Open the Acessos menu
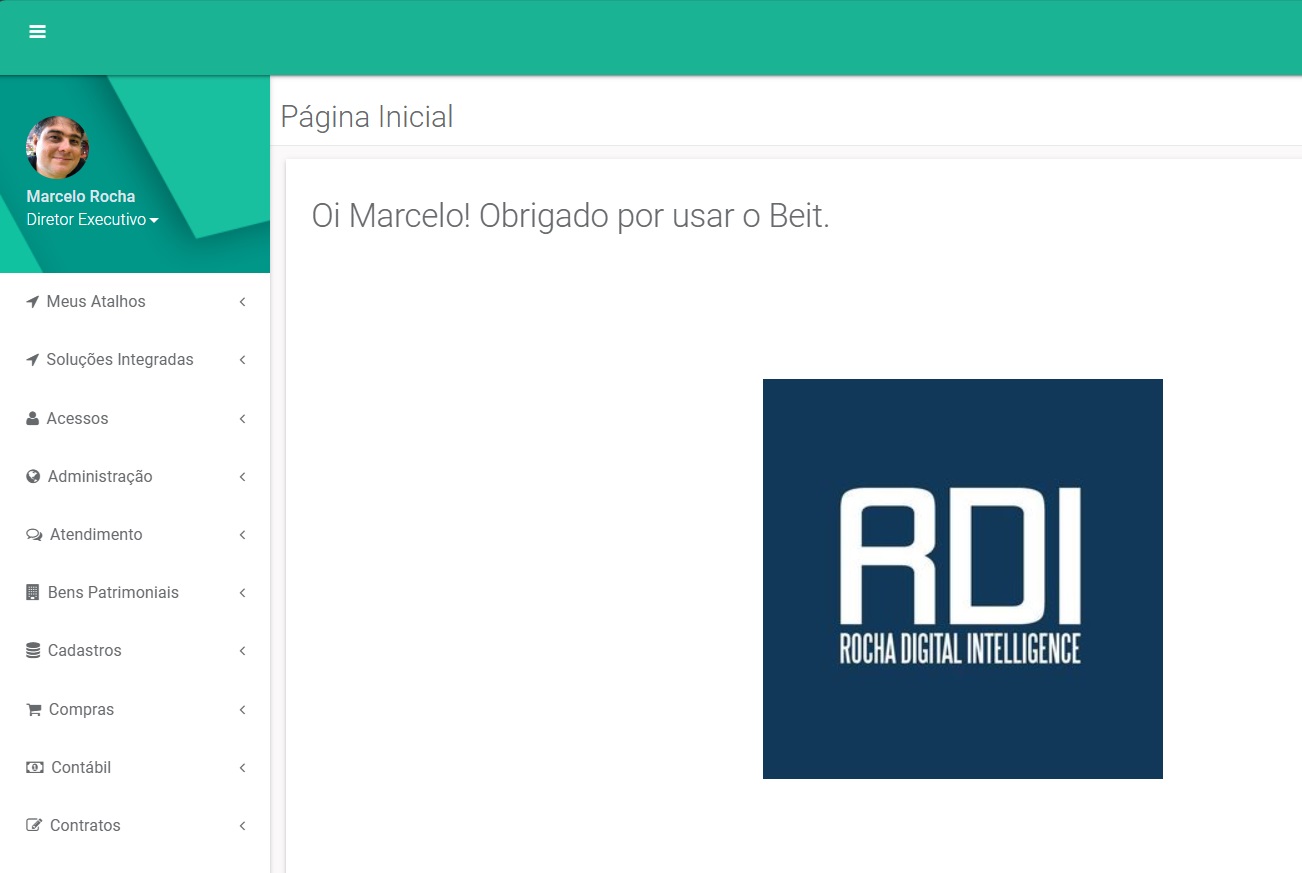1302x873 pixels. pyautogui.click(x=135, y=418)
